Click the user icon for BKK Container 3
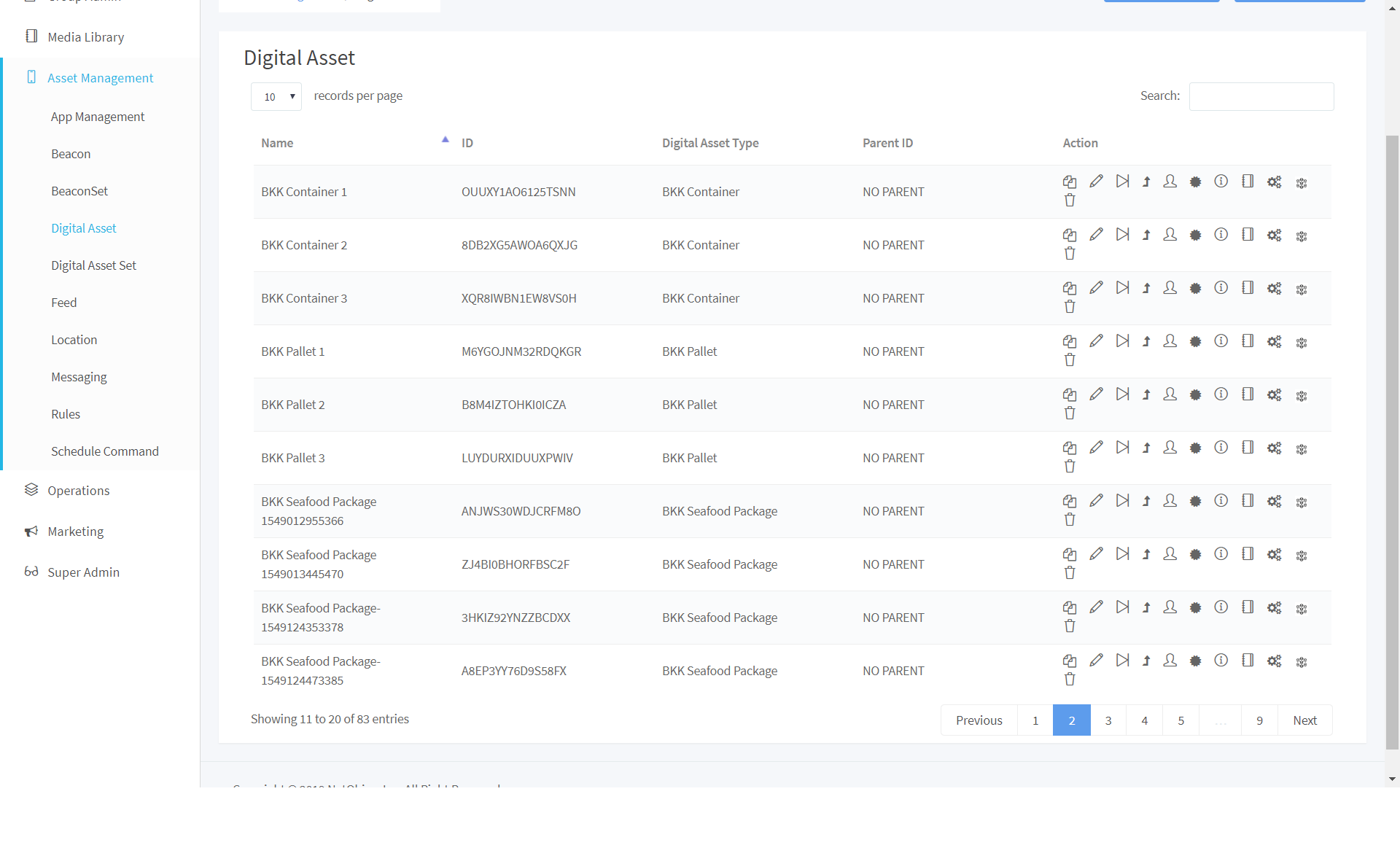 (1170, 288)
